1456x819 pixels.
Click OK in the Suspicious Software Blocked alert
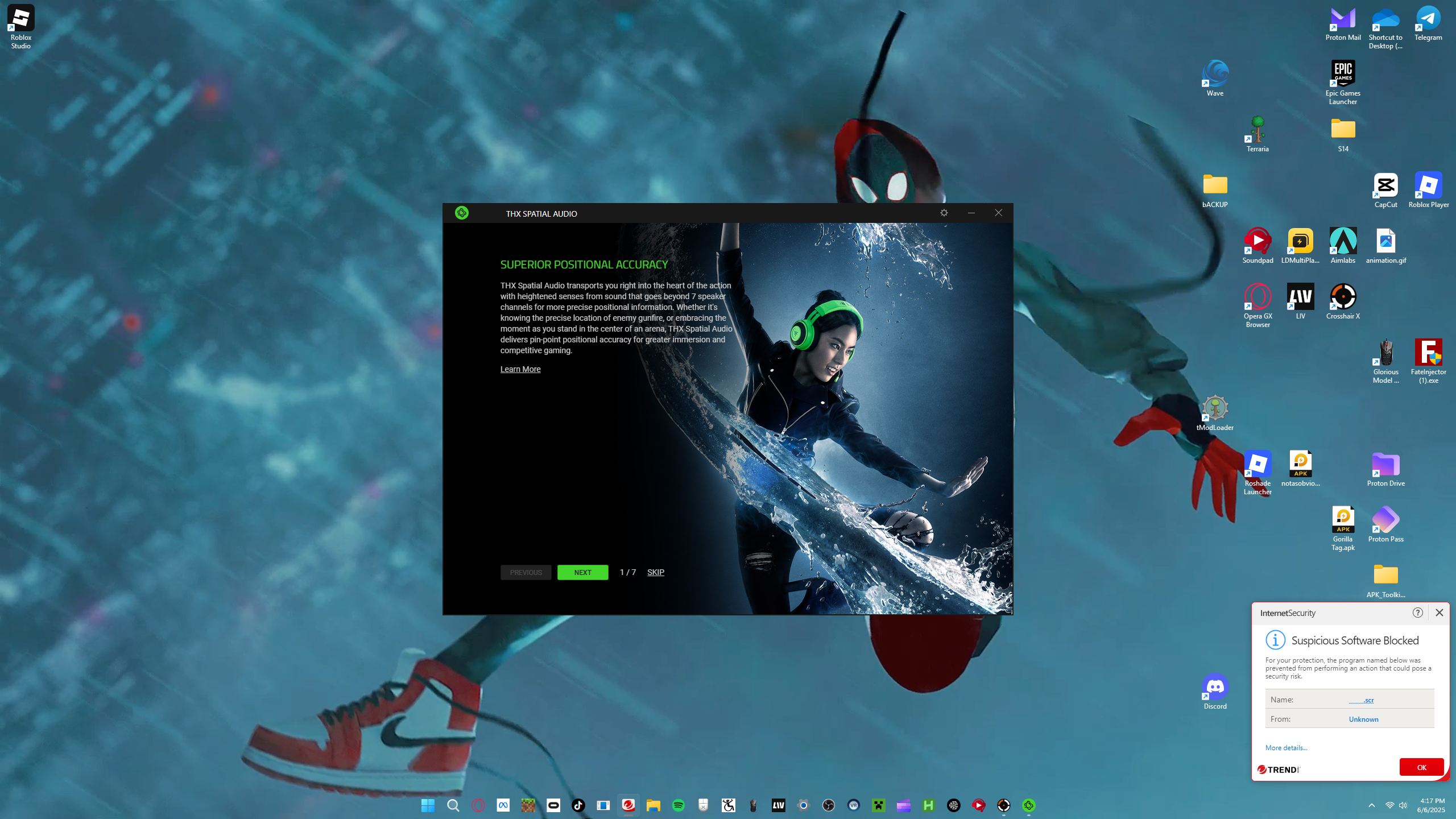click(x=1421, y=767)
